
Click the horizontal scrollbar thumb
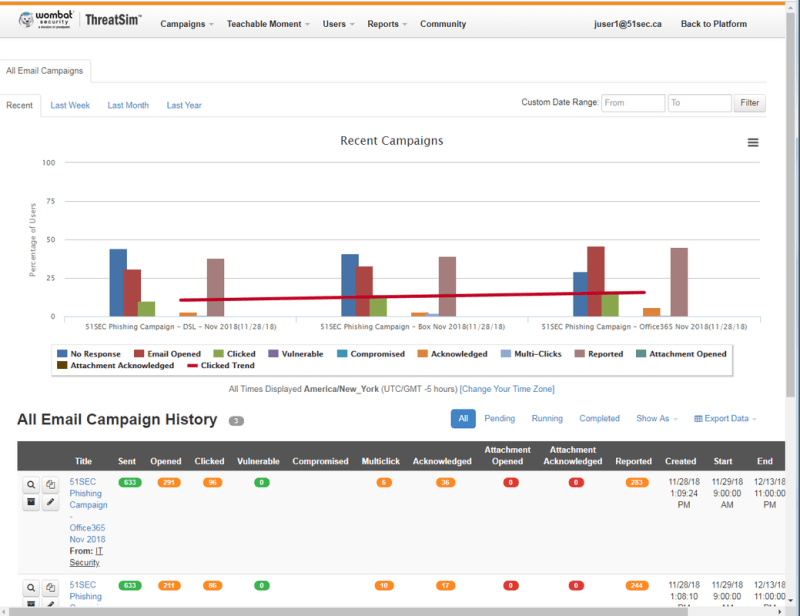(x=347, y=611)
